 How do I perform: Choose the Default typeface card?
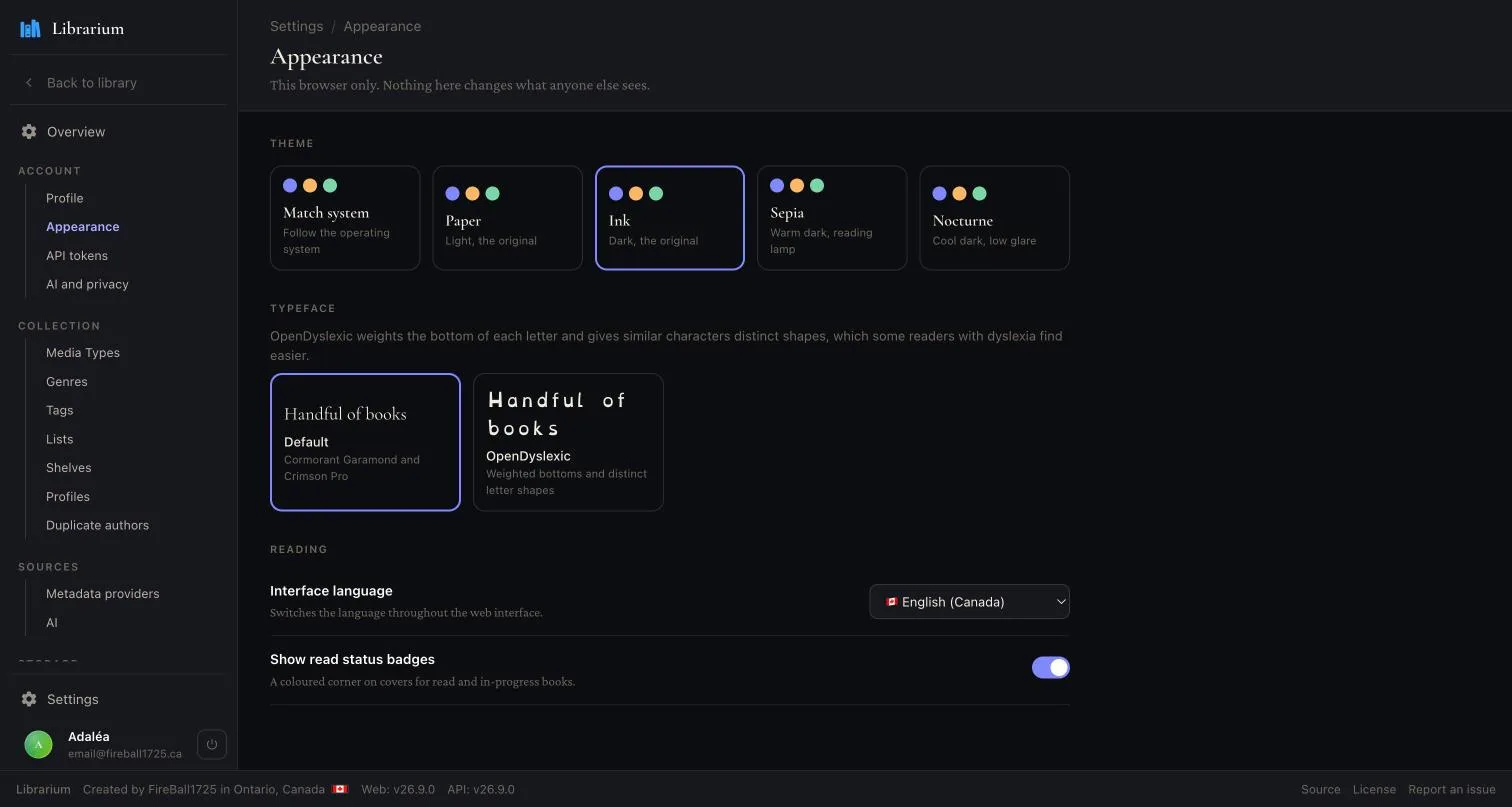click(x=365, y=442)
